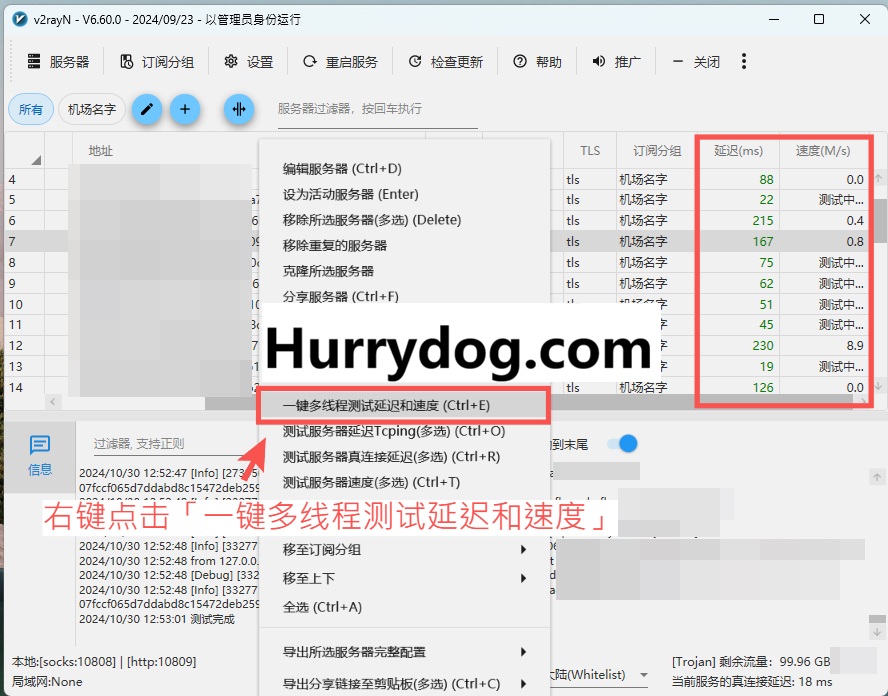Open the three-dot more options menu

(744, 62)
